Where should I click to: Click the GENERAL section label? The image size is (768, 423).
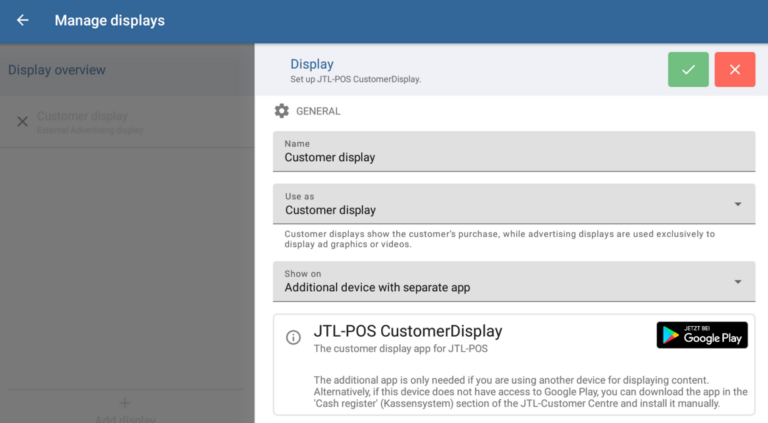(x=318, y=111)
